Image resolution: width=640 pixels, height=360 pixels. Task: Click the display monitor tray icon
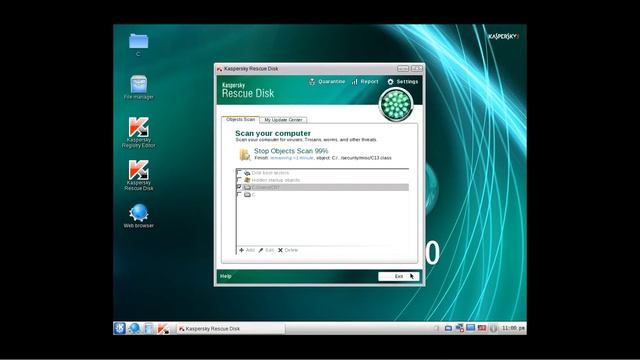tap(471, 328)
